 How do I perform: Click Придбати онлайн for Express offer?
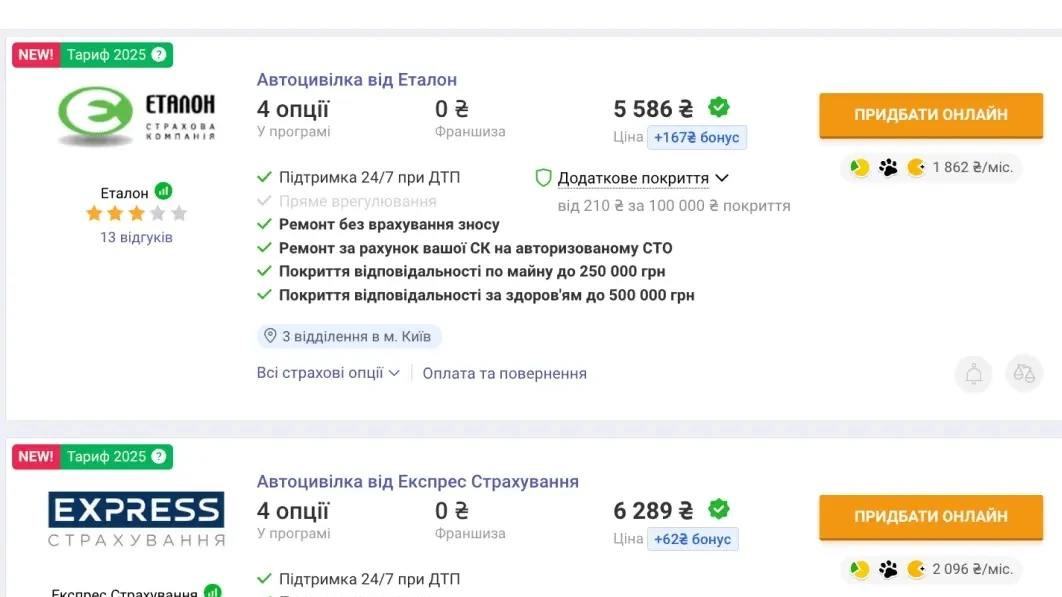click(x=931, y=517)
